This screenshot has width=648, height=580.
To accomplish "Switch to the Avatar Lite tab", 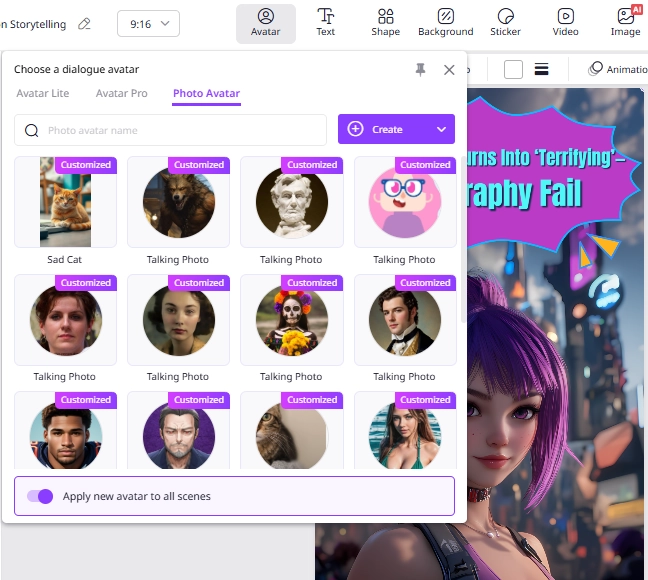I will (x=42, y=93).
